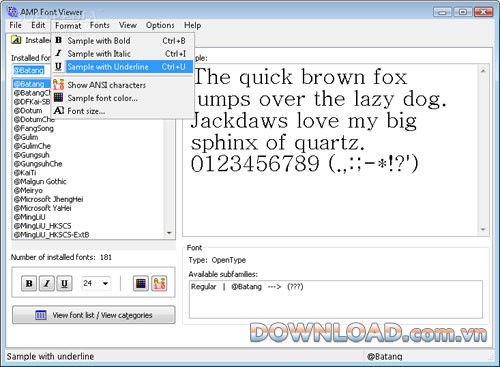
Task: Click the Sample font color palette icon
Action: point(59,98)
